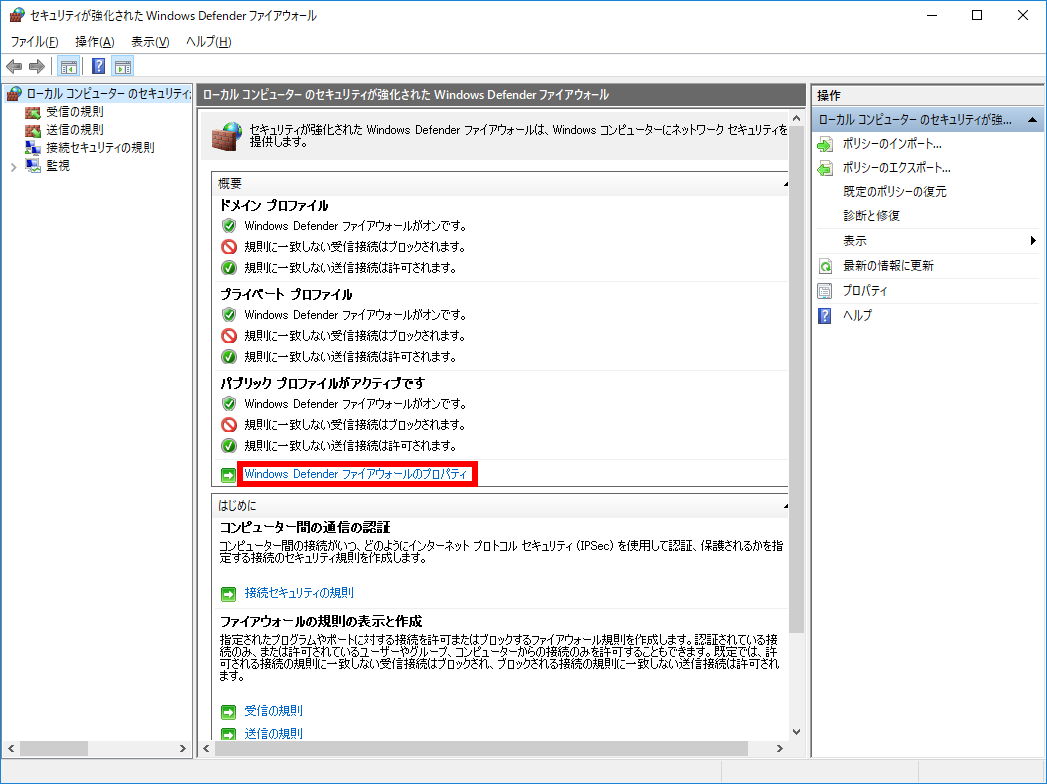
Task: Click the root node firewall icon in the tree
Action: tap(14, 94)
